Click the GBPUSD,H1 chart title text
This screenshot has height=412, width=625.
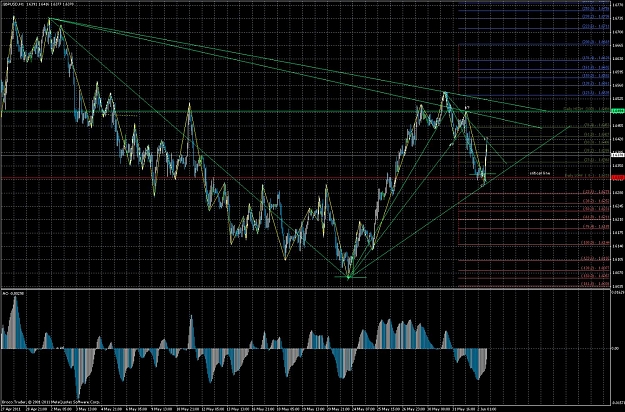[x=38, y=4]
